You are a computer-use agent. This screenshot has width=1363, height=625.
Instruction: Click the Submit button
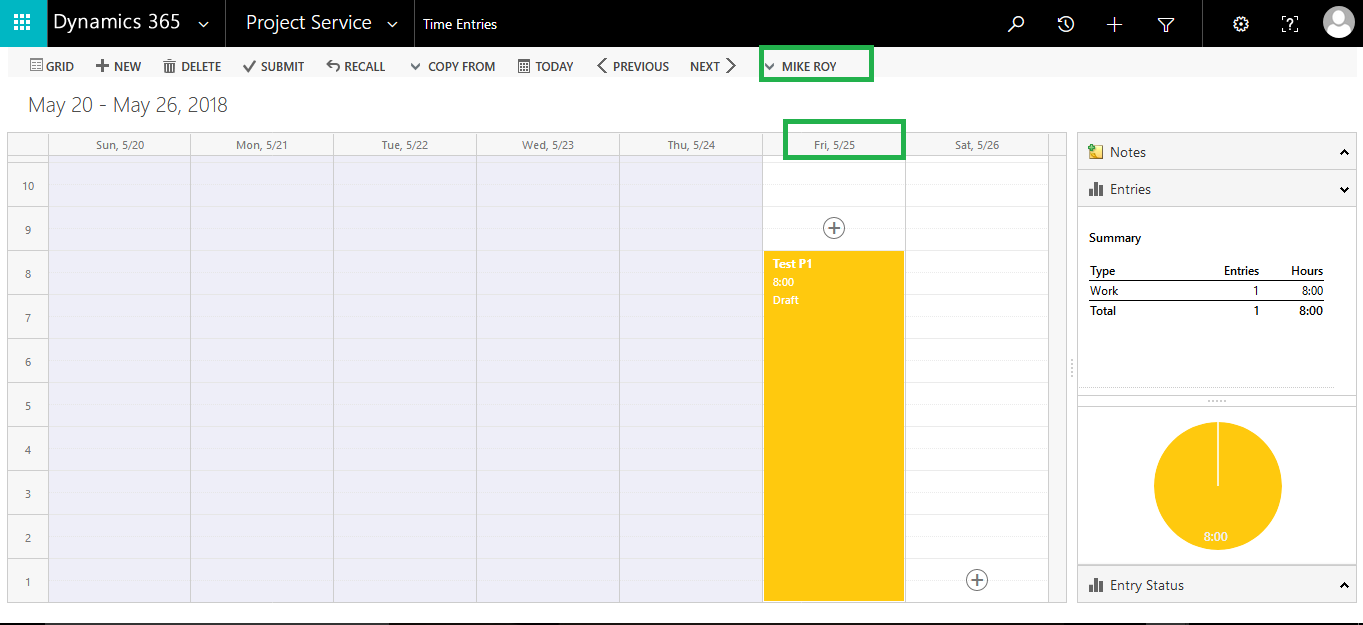(273, 66)
